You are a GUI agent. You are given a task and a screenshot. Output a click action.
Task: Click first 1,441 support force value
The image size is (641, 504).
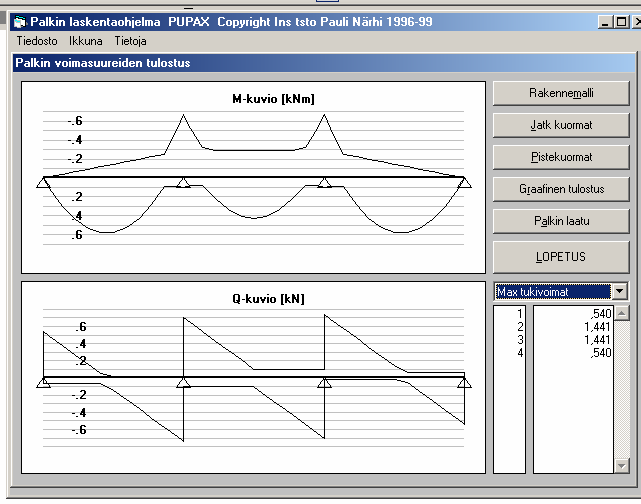click(x=597, y=327)
